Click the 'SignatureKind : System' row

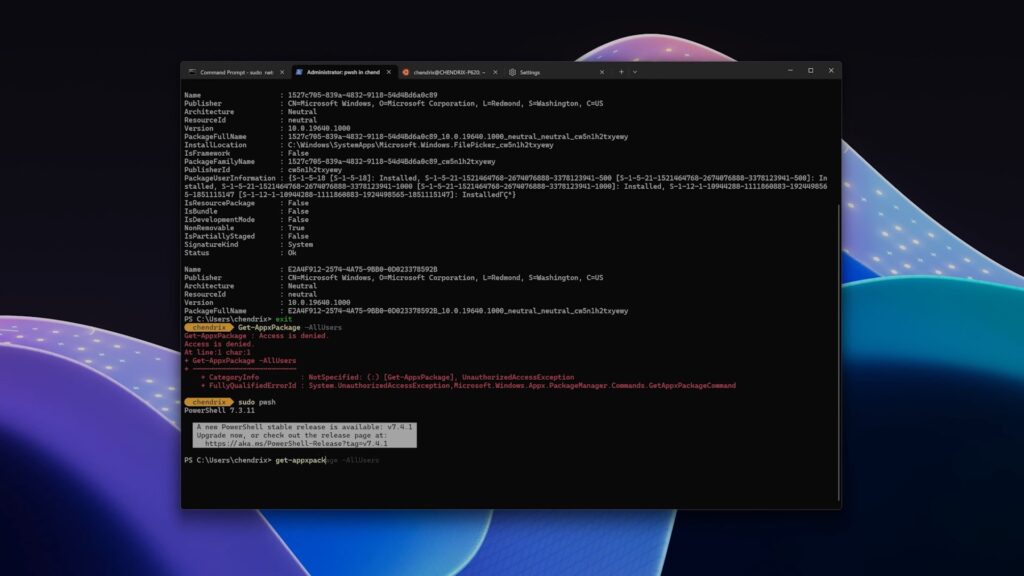(249, 245)
